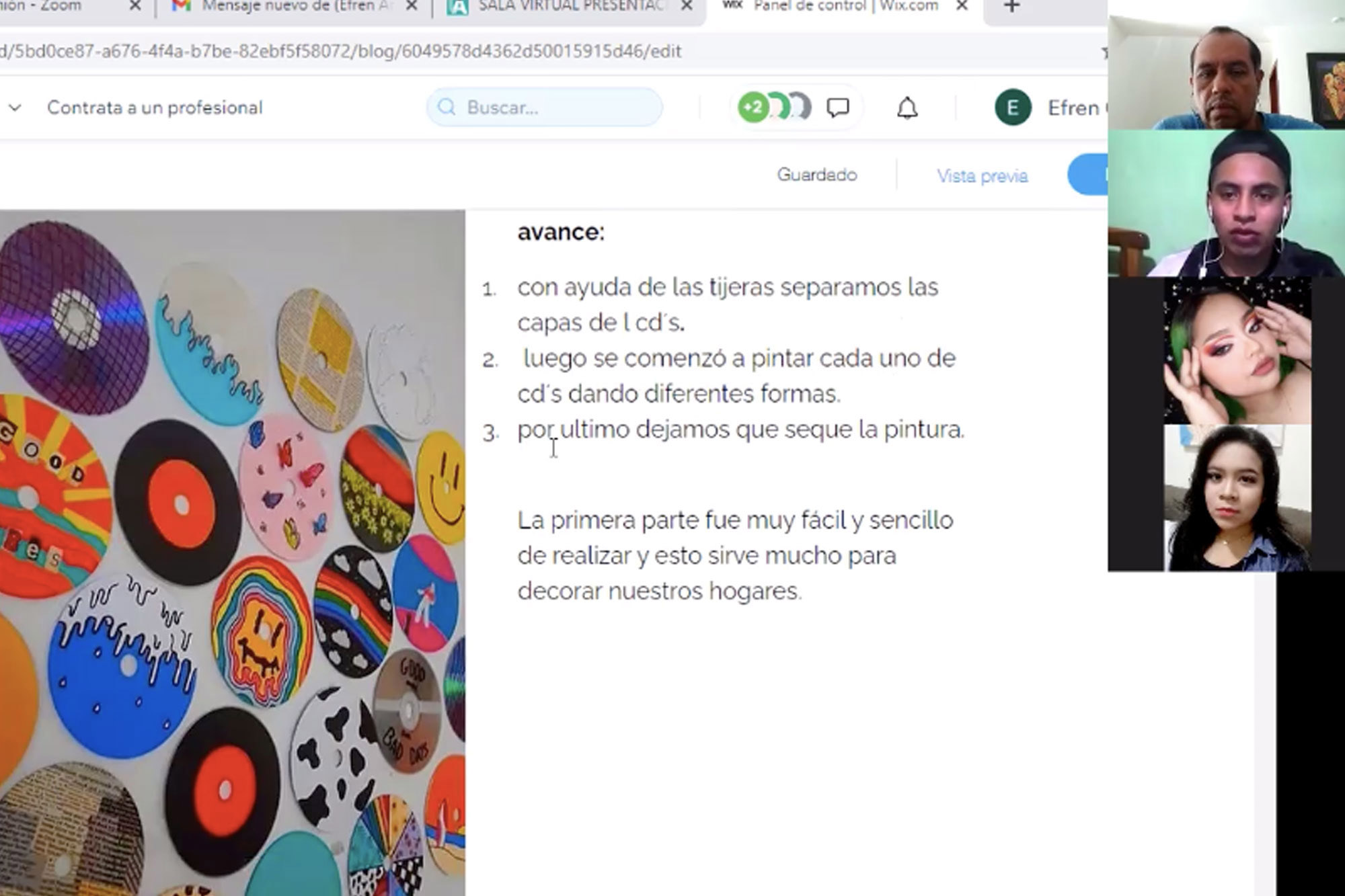Open Vista previa of the post

pyautogui.click(x=982, y=176)
